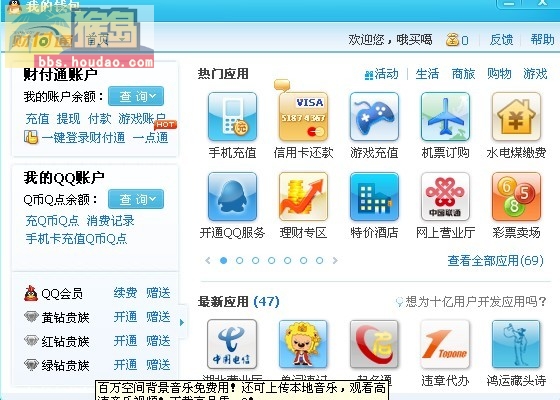560x400 pixels.
Task: Open the 彩票卖场 lottery balls icon
Action: (x=516, y=196)
